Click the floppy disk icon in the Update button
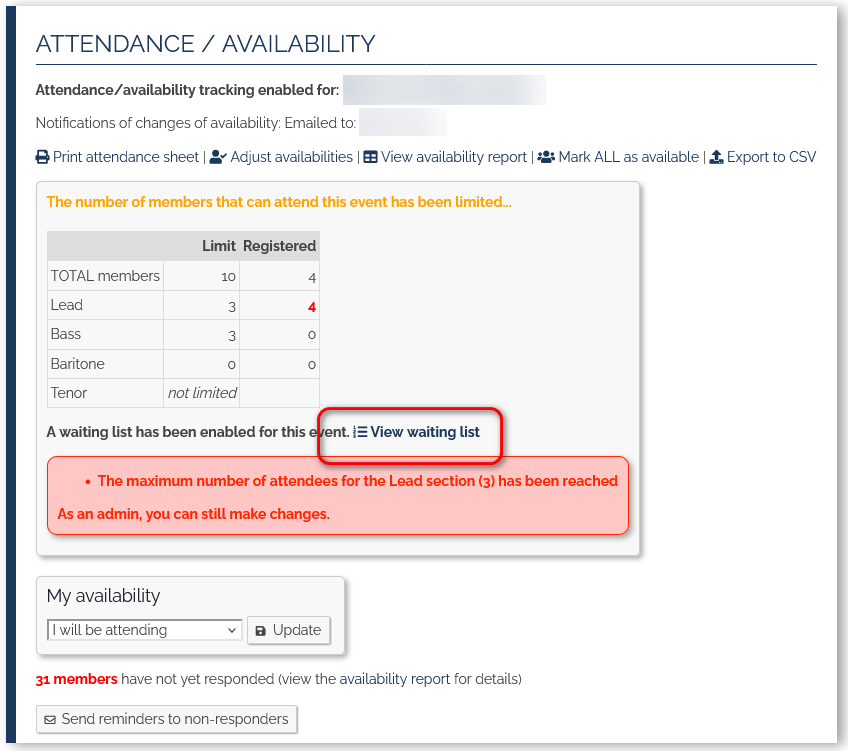This screenshot has width=848, height=751. point(261,631)
